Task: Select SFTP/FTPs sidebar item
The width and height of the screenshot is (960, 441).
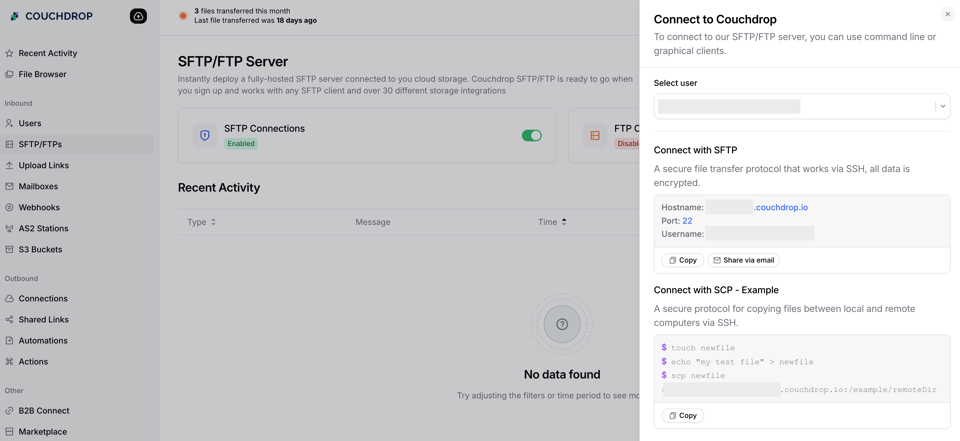Action: click(x=77, y=145)
